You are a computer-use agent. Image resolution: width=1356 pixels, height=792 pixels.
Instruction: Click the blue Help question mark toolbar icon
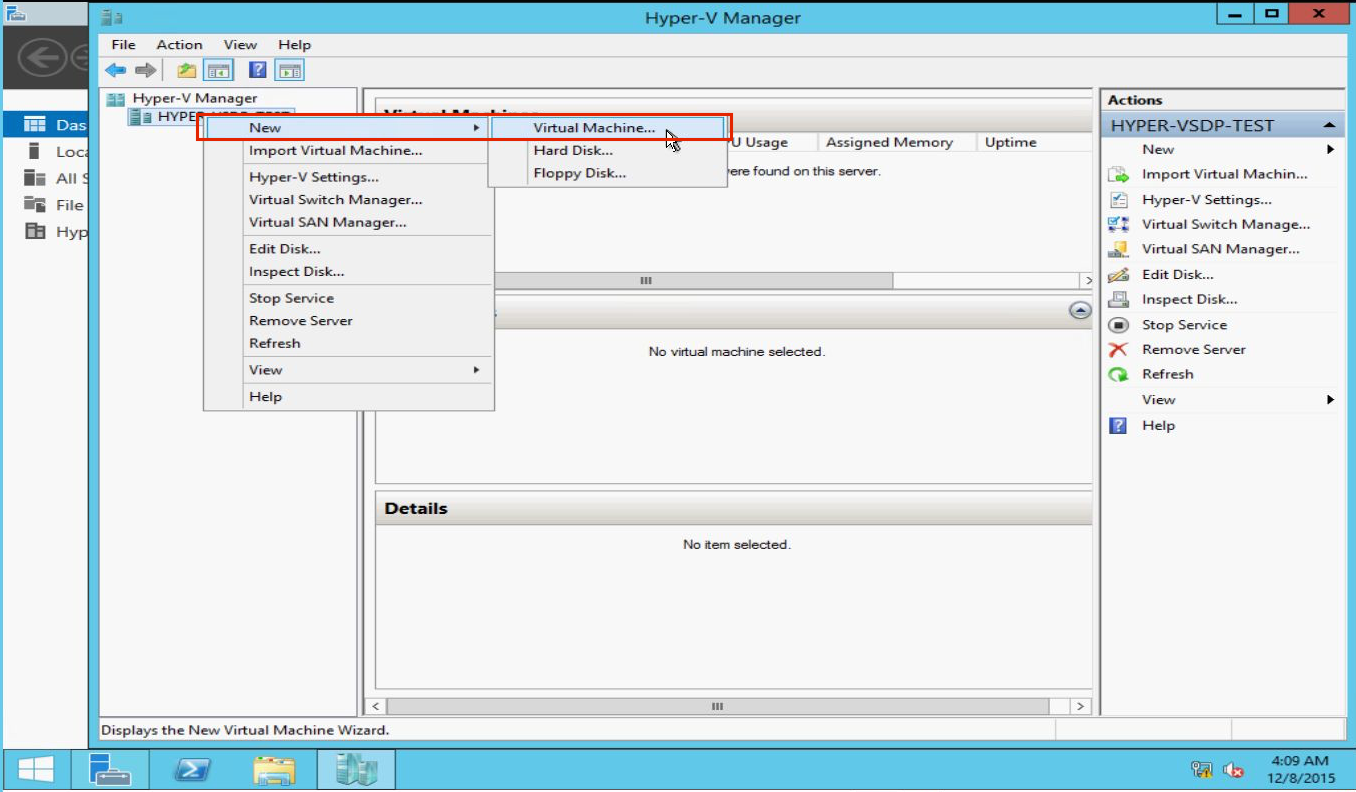(x=258, y=70)
